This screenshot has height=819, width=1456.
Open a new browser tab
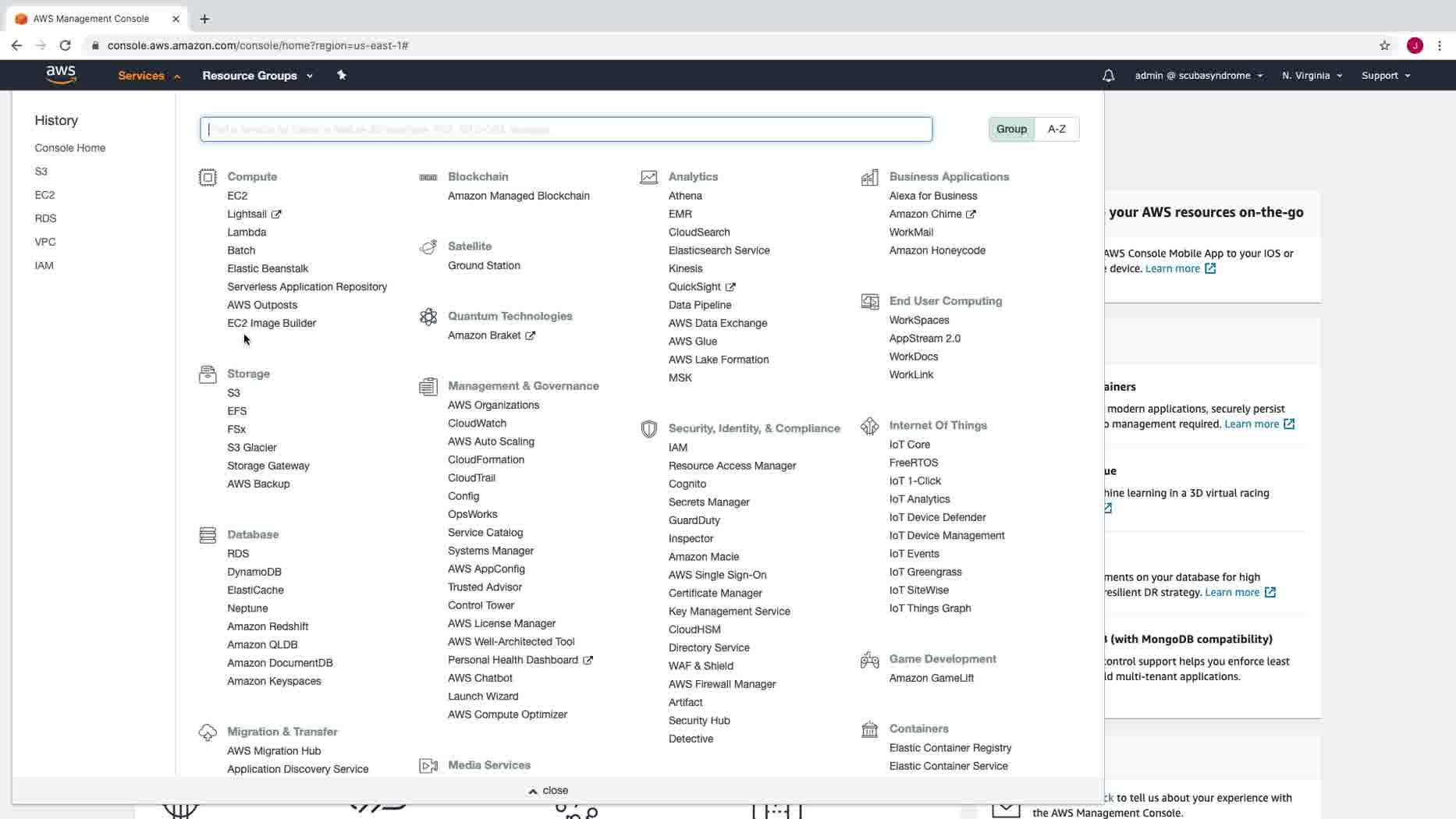(204, 19)
